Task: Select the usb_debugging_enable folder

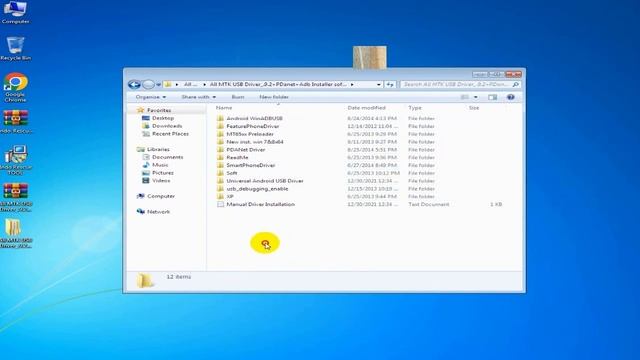Action: pyautogui.click(x=257, y=189)
